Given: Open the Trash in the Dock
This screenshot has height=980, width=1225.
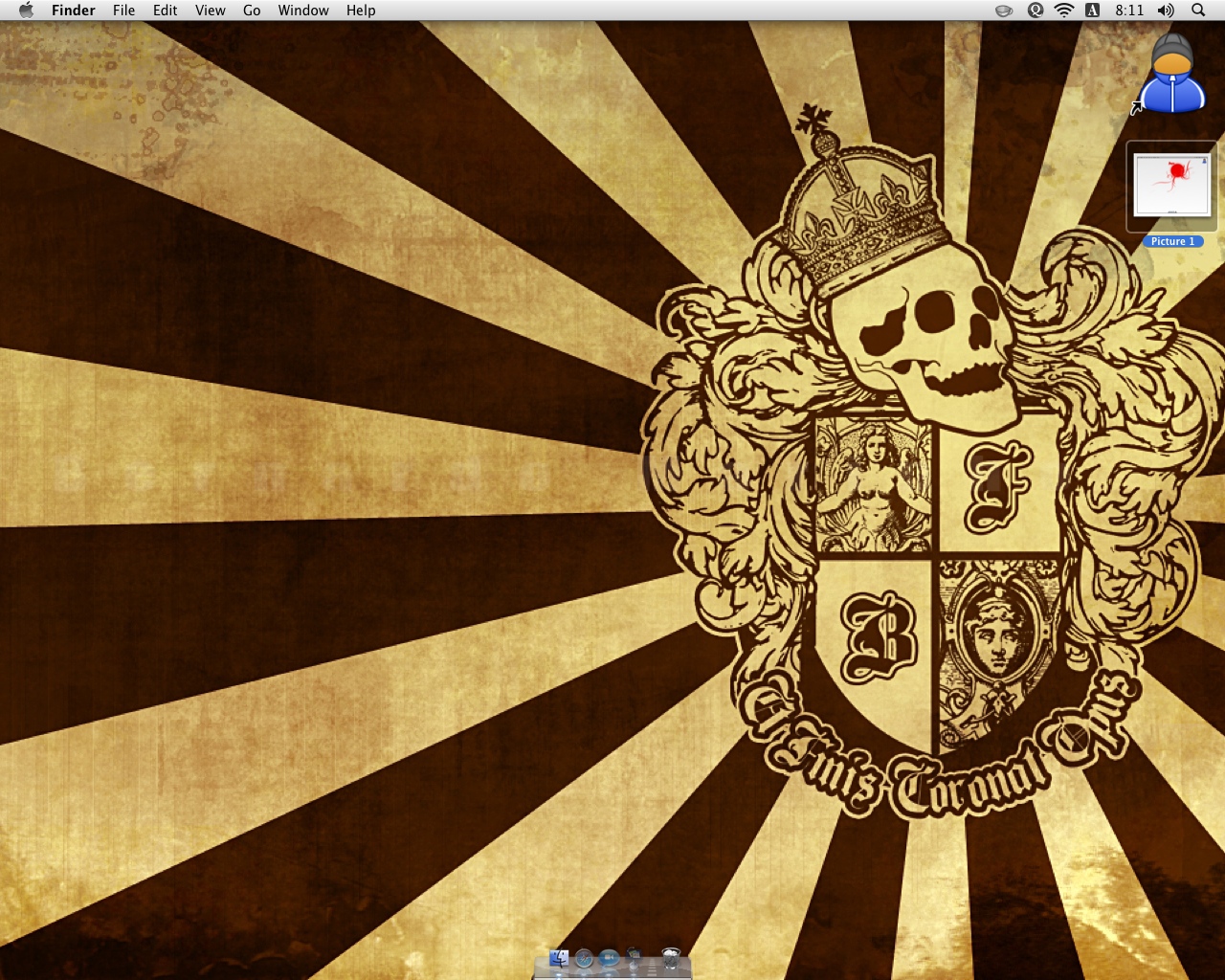Looking at the screenshot, I should [671, 959].
